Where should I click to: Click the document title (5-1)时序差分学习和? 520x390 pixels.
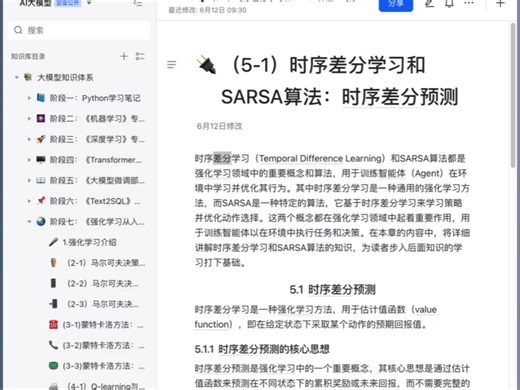(327, 65)
